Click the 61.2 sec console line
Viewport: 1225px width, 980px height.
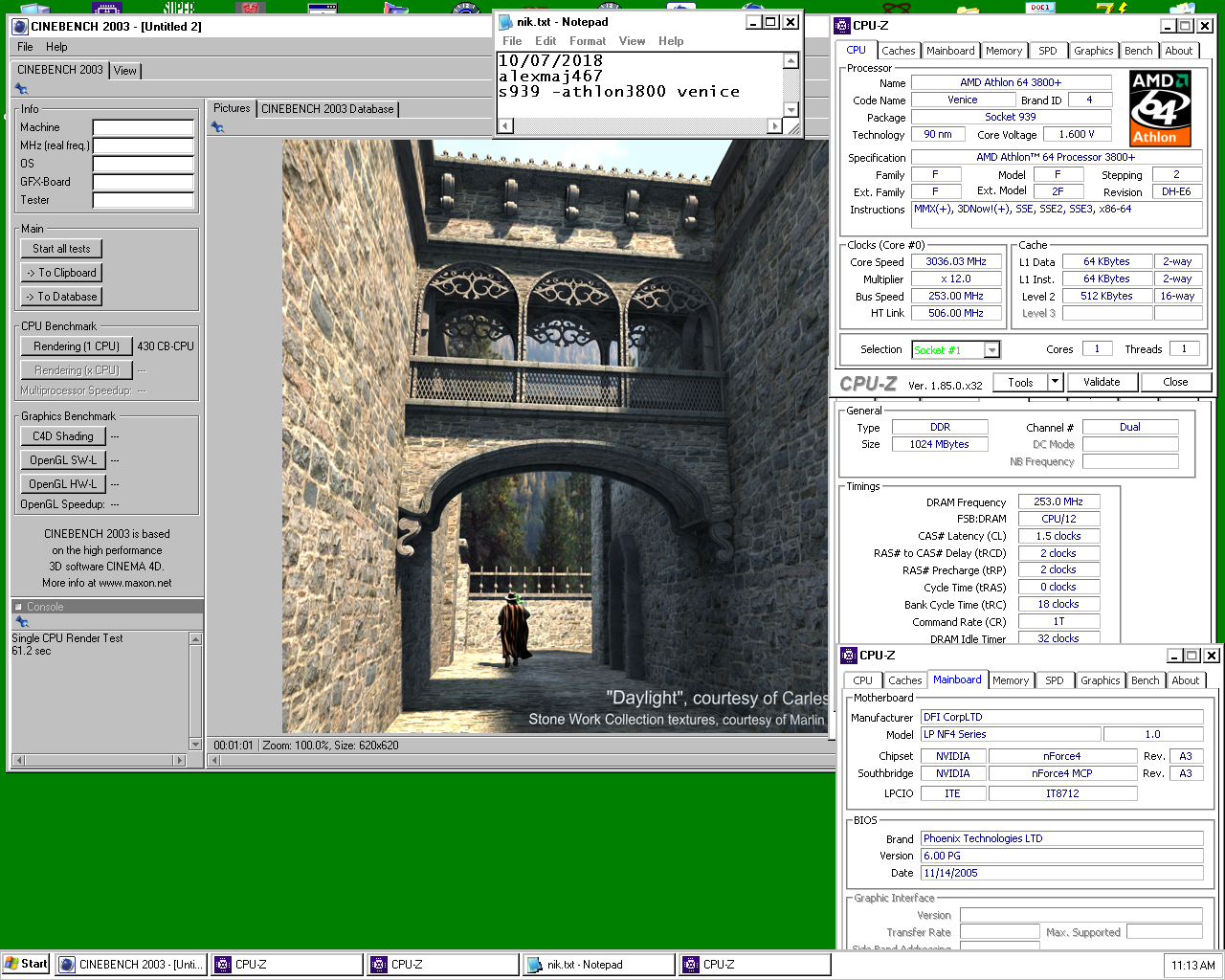(32, 651)
